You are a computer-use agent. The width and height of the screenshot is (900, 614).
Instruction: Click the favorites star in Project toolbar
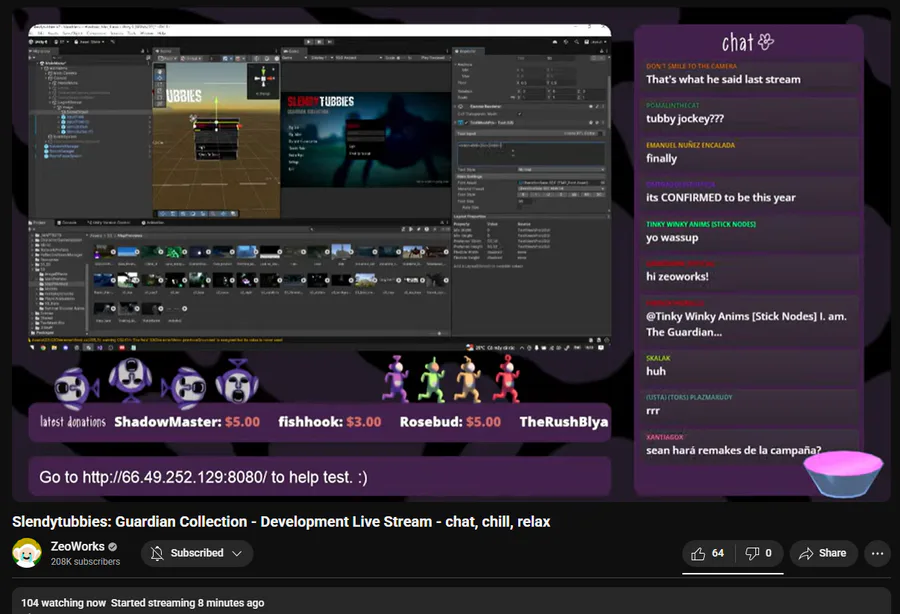435,229
